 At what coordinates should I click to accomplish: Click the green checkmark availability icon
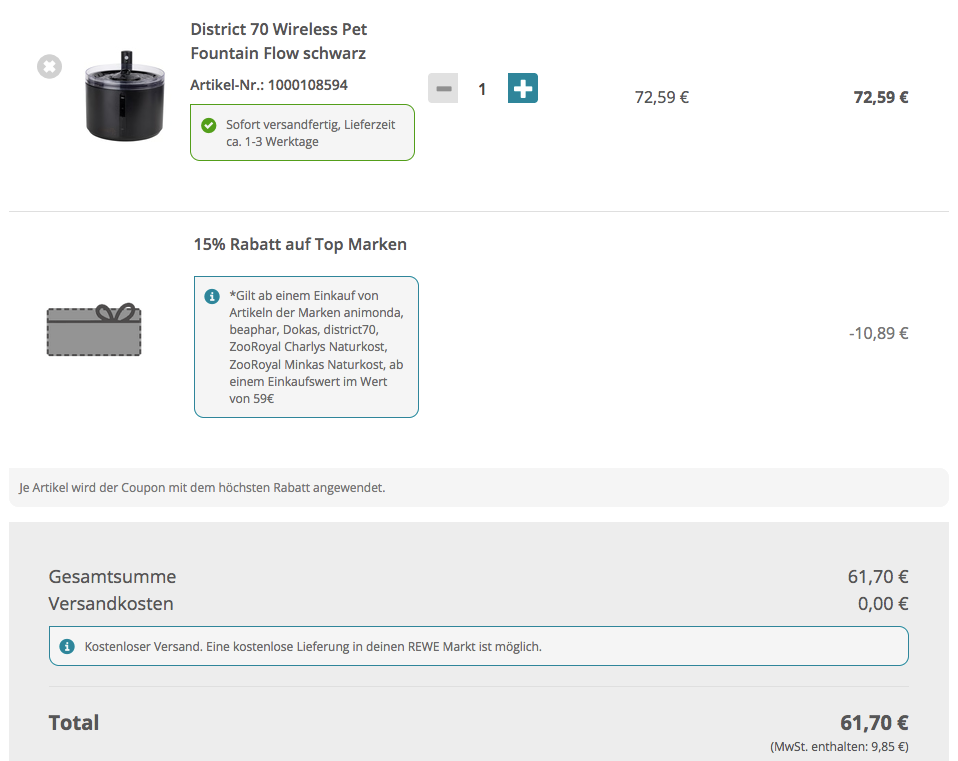point(208,125)
